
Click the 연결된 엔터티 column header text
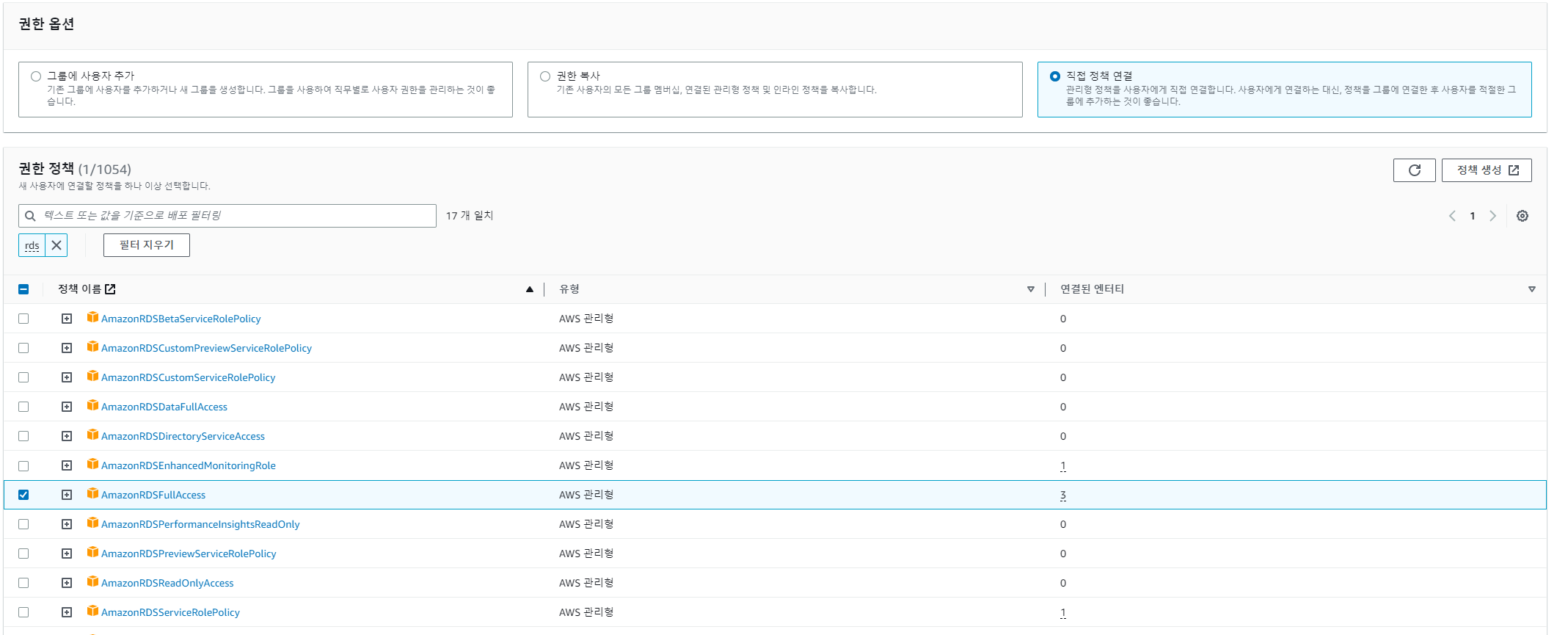(1092, 289)
